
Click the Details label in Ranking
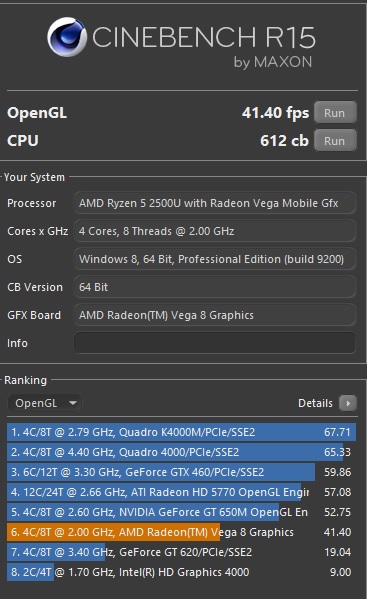315,403
